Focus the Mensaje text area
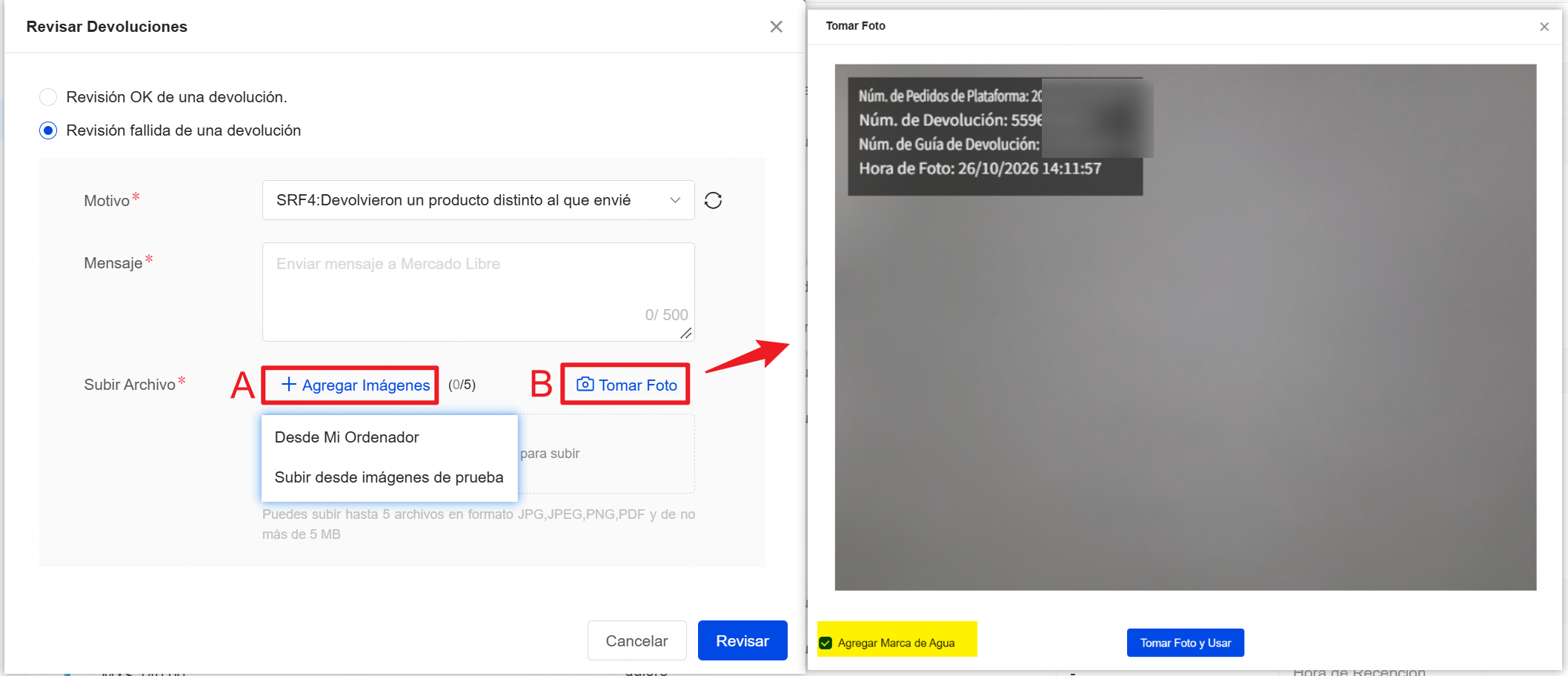 click(x=478, y=292)
